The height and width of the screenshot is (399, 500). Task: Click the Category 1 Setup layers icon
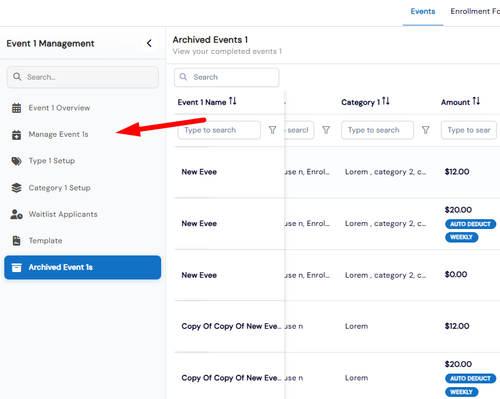click(16, 188)
